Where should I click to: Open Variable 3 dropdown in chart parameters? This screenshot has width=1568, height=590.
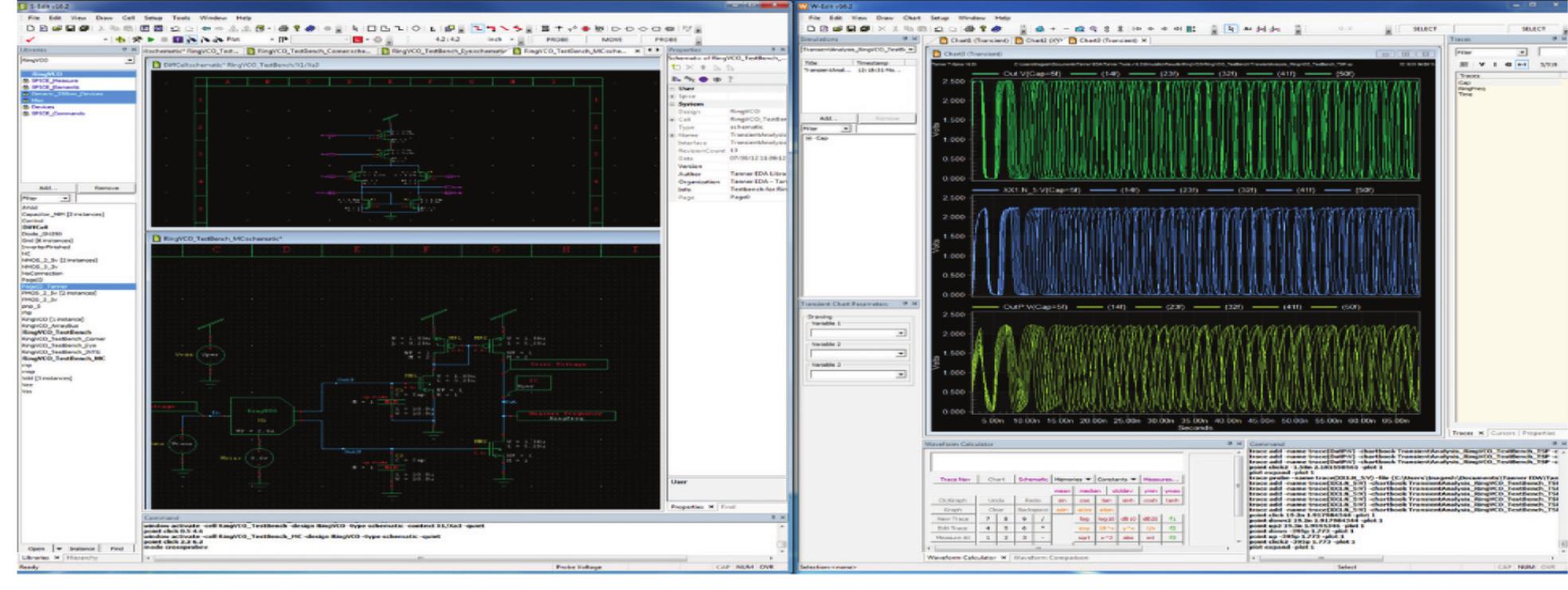point(901,374)
